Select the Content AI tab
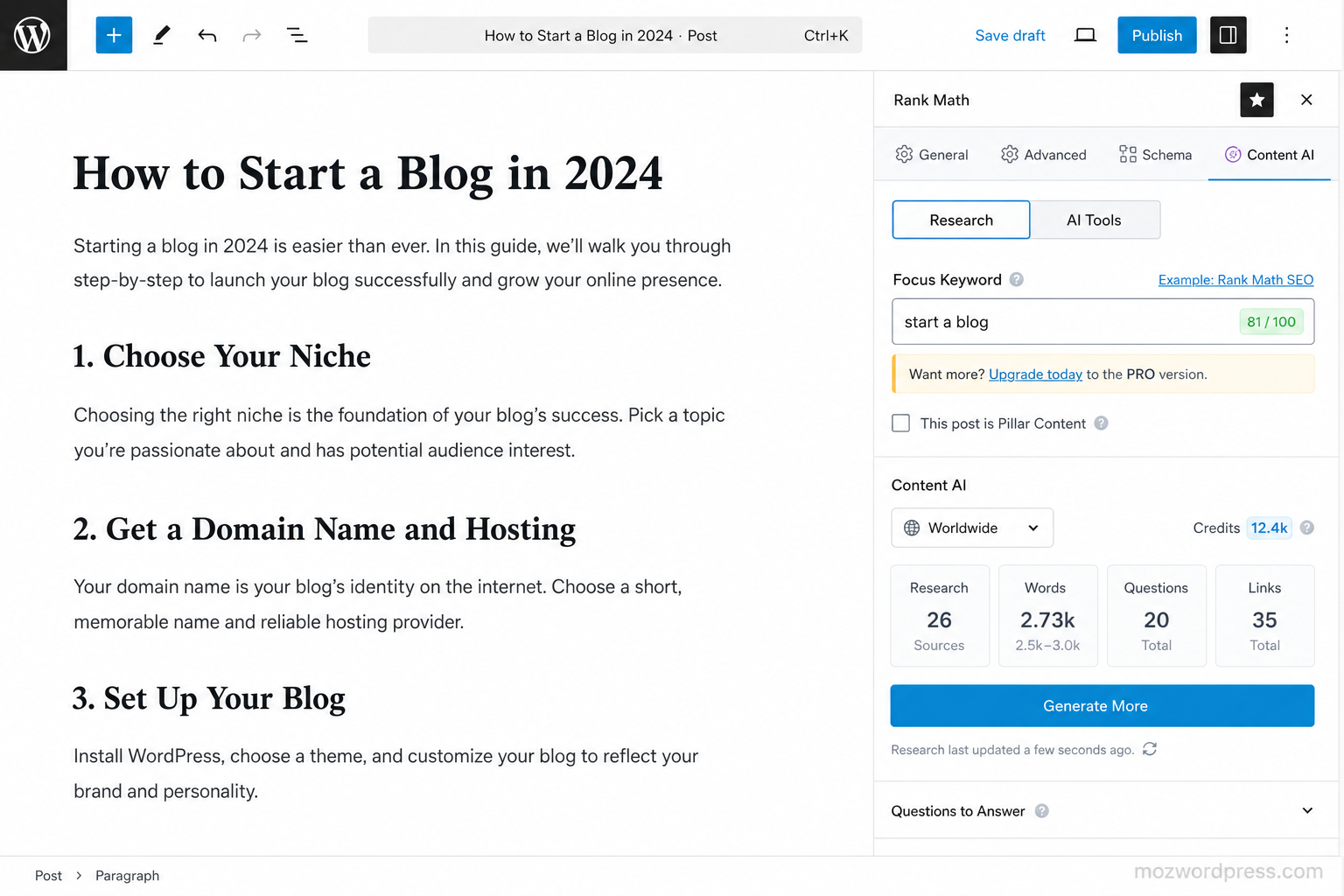The image size is (1344, 896). (1270, 155)
